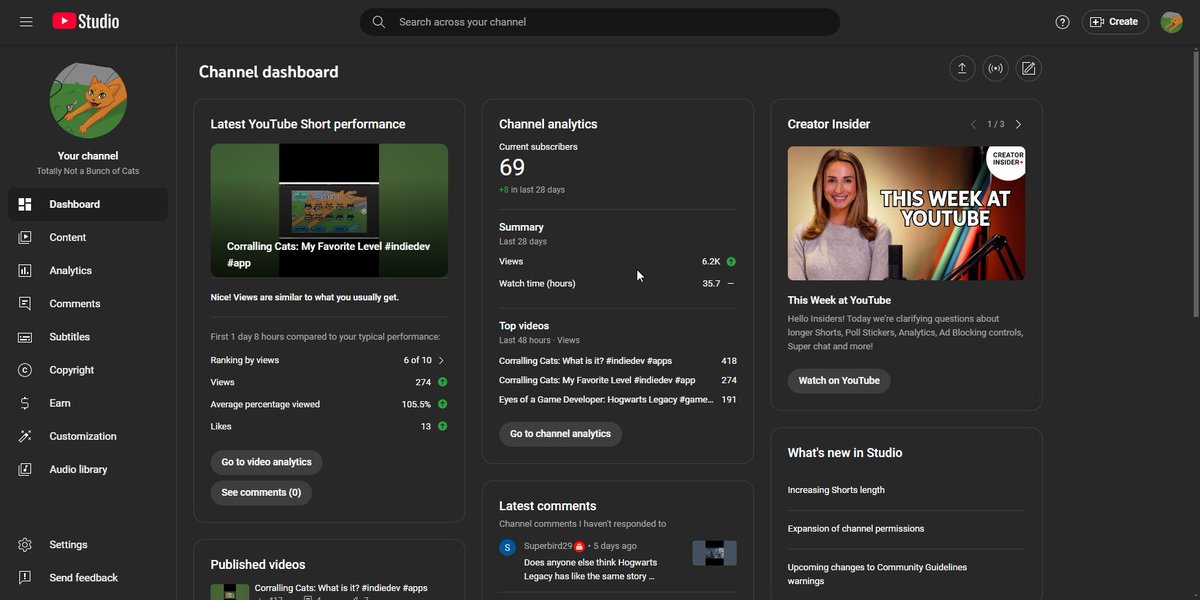
Task: Click the Content sidebar icon
Action: pyautogui.click(x=26, y=237)
